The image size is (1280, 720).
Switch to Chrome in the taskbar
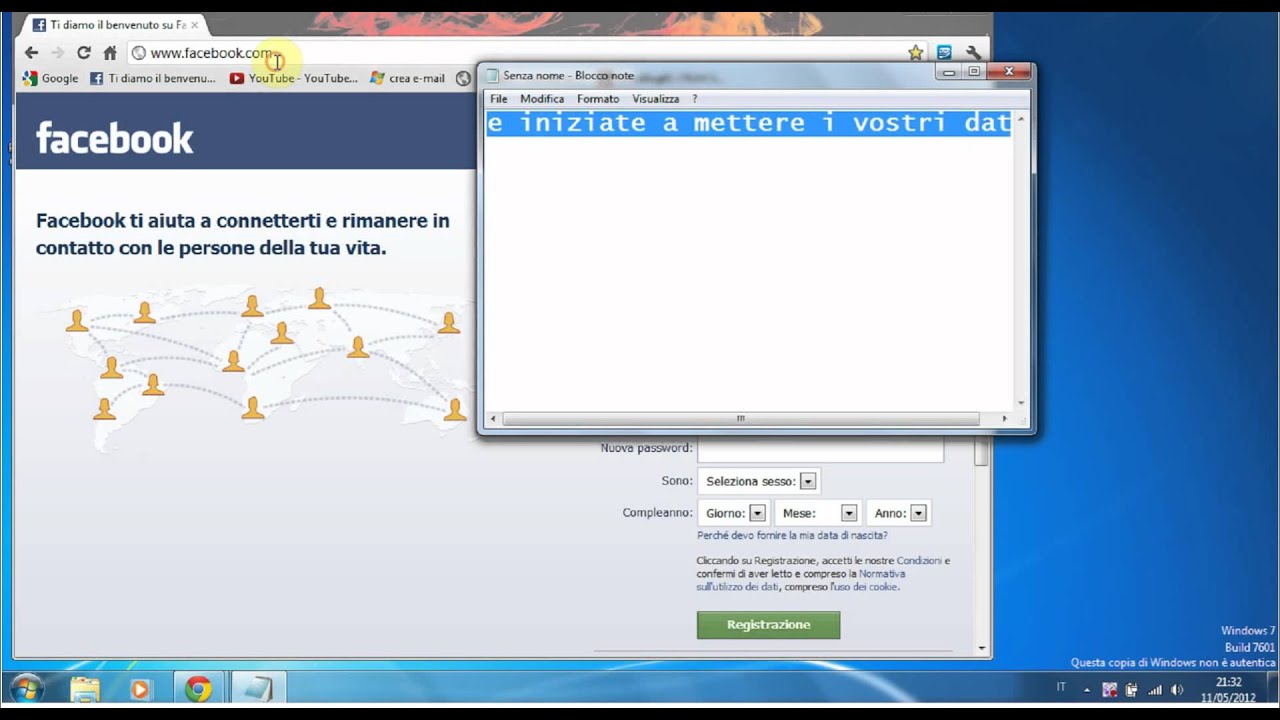[x=198, y=689]
